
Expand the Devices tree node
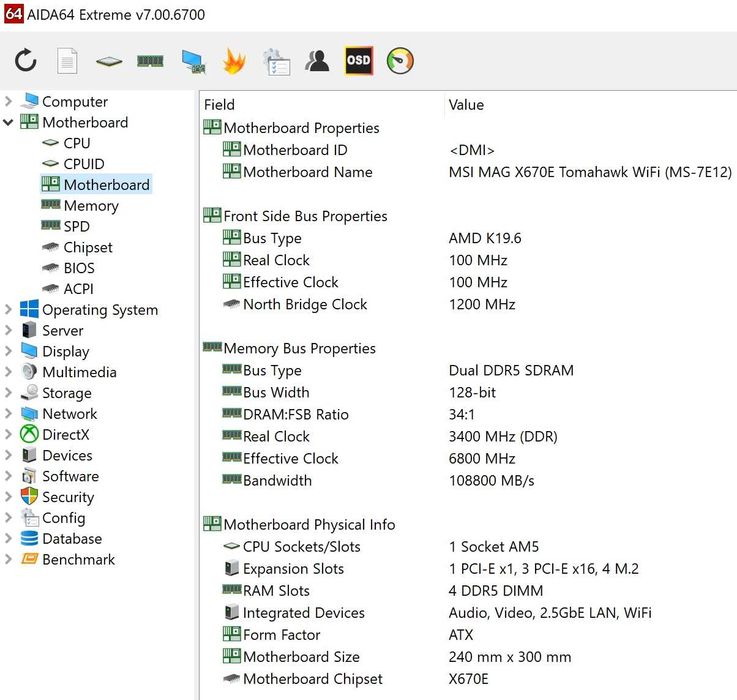[x=8, y=455]
